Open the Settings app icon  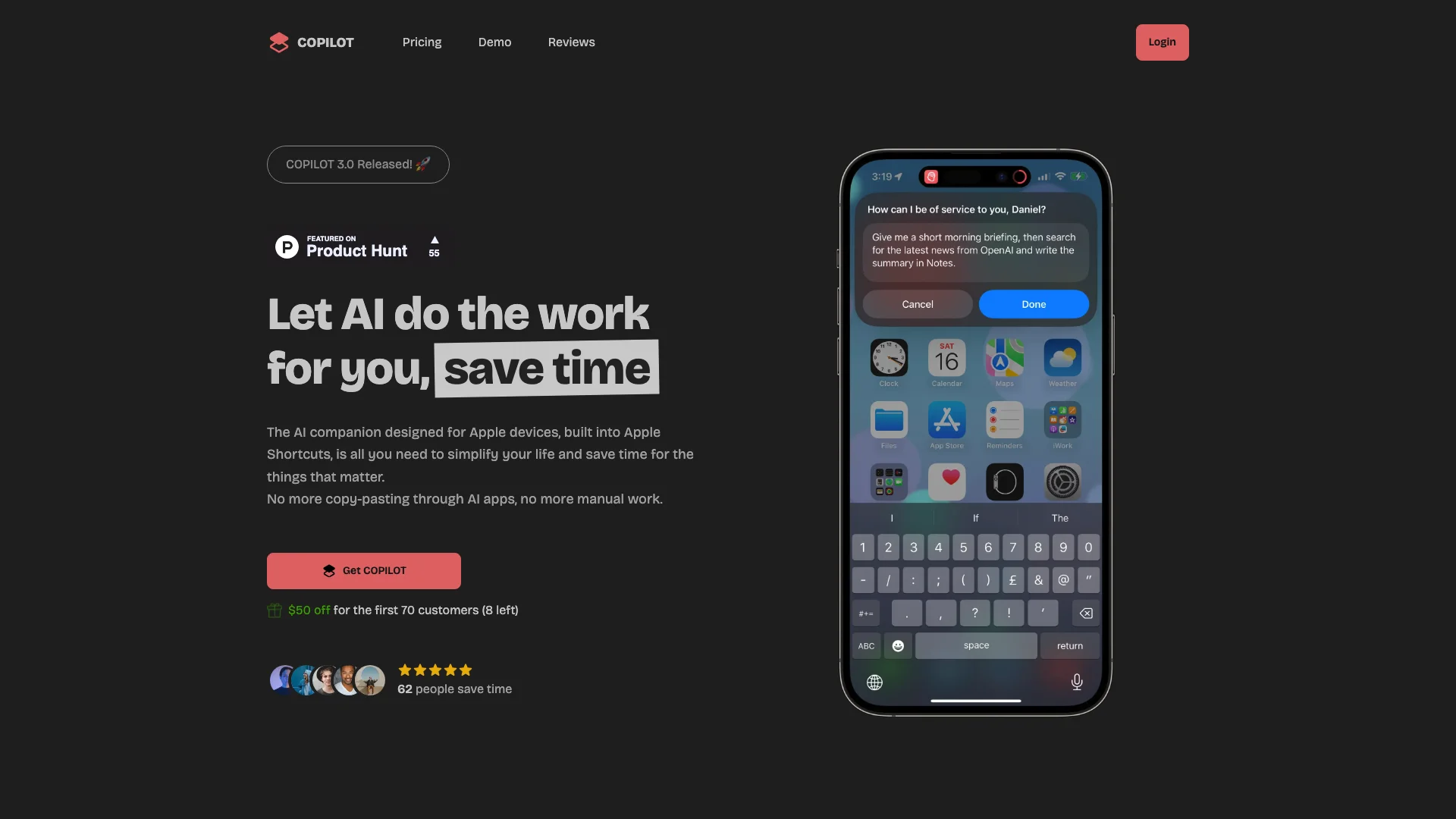click(1062, 481)
